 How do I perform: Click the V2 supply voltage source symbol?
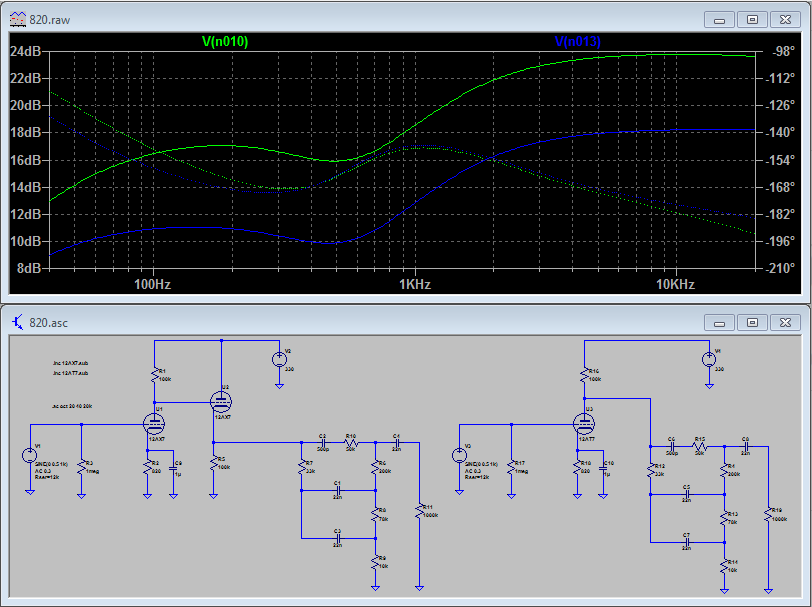tap(280, 359)
